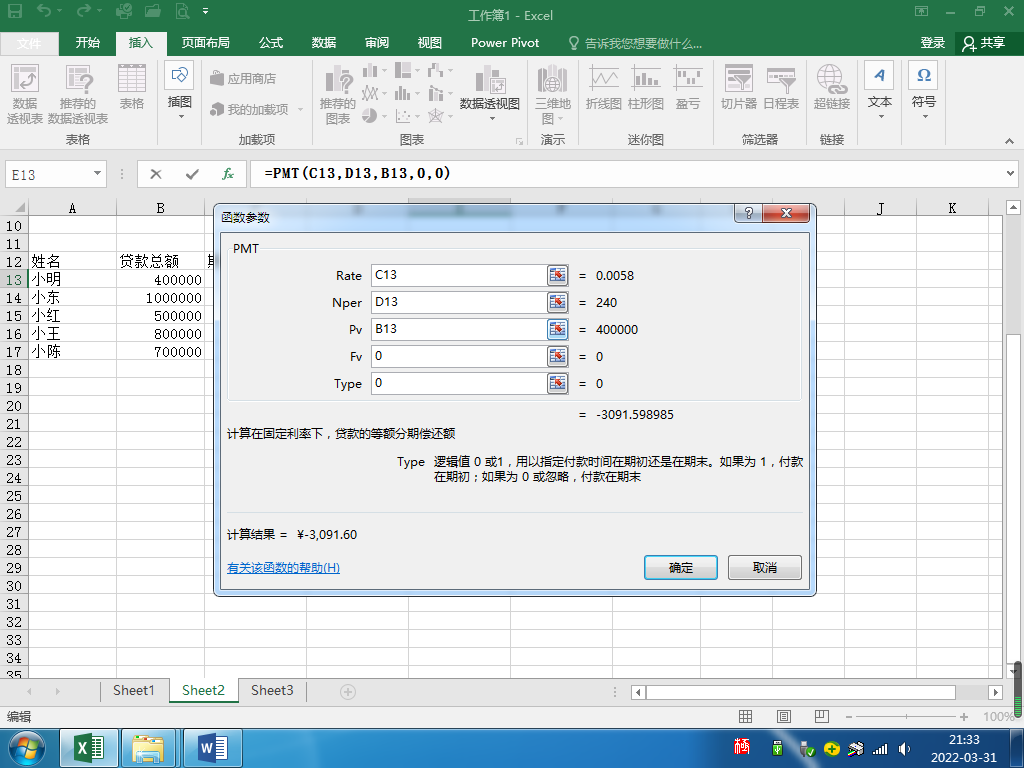This screenshot has height=768, width=1024.
Task: Click the dialog help question mark button
Action: pos(748,213)
